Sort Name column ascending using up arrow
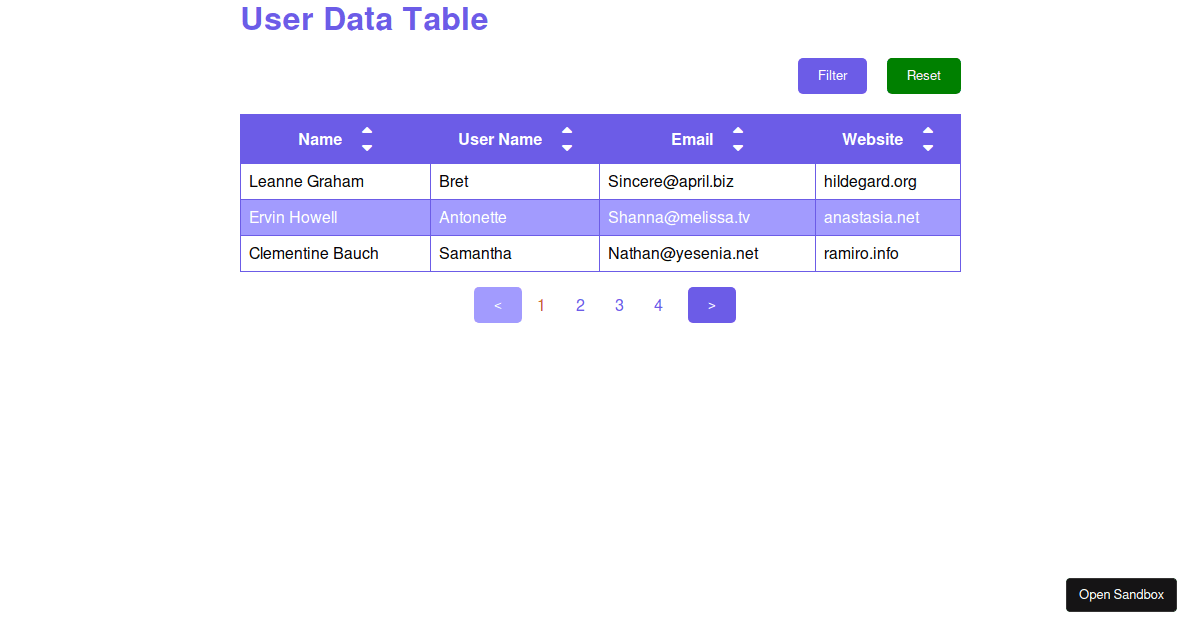The image size is (1200, 630). tap(367, 132)
